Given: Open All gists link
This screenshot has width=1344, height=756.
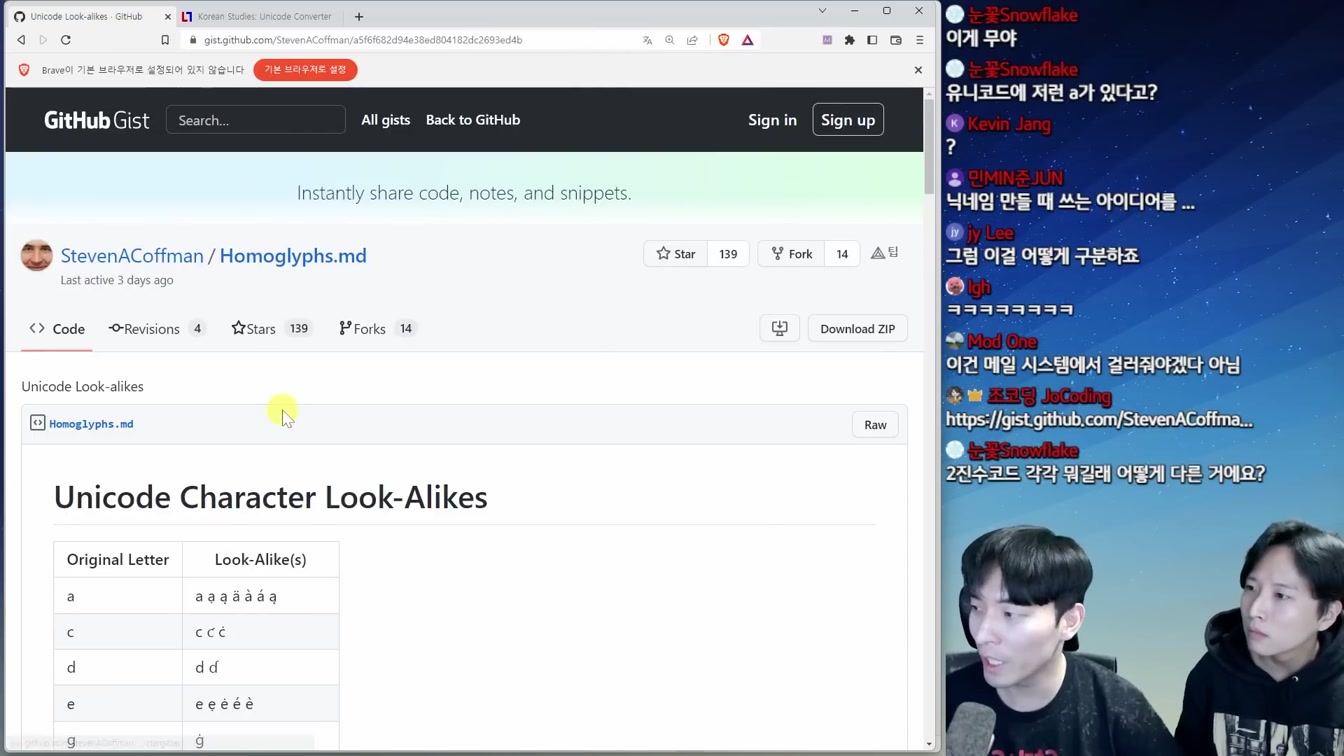Looking at the screenshot, I should [386, 120].
